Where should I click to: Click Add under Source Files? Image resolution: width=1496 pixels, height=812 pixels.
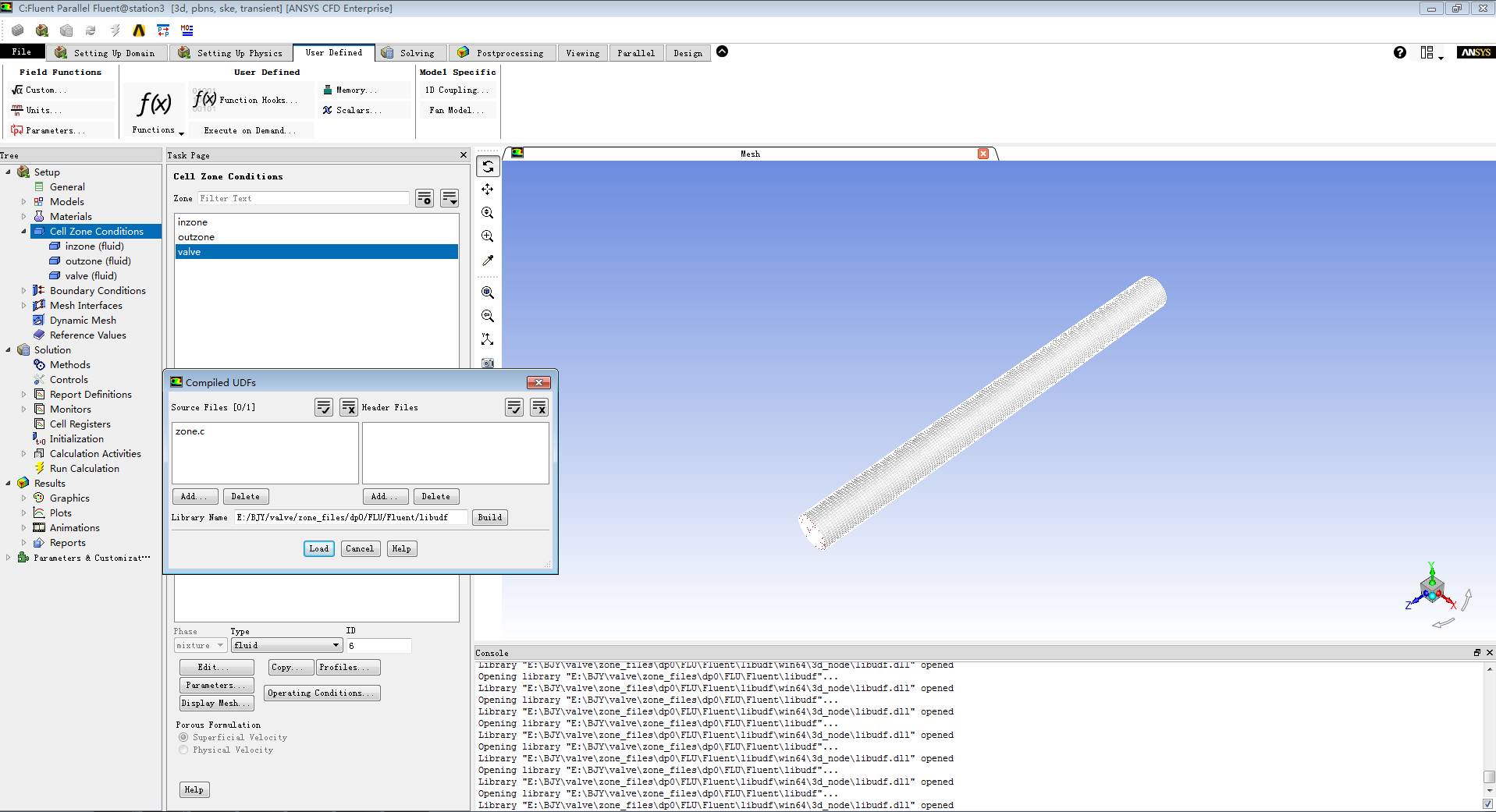(x=195, y=496)
